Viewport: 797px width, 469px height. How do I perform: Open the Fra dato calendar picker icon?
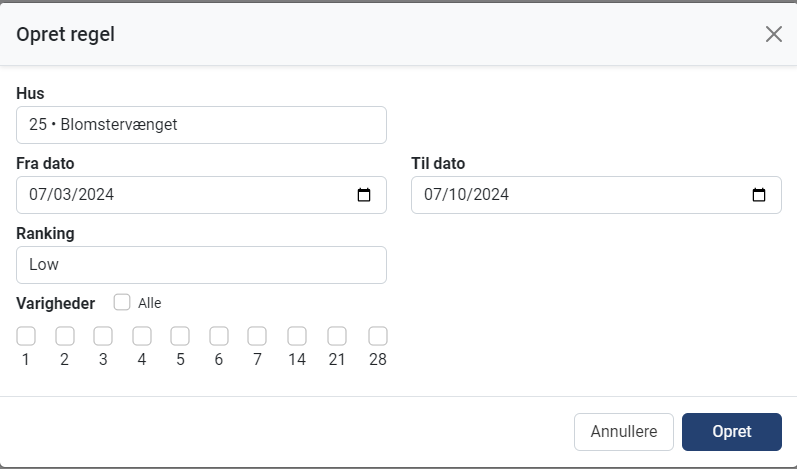click(364, 195)
